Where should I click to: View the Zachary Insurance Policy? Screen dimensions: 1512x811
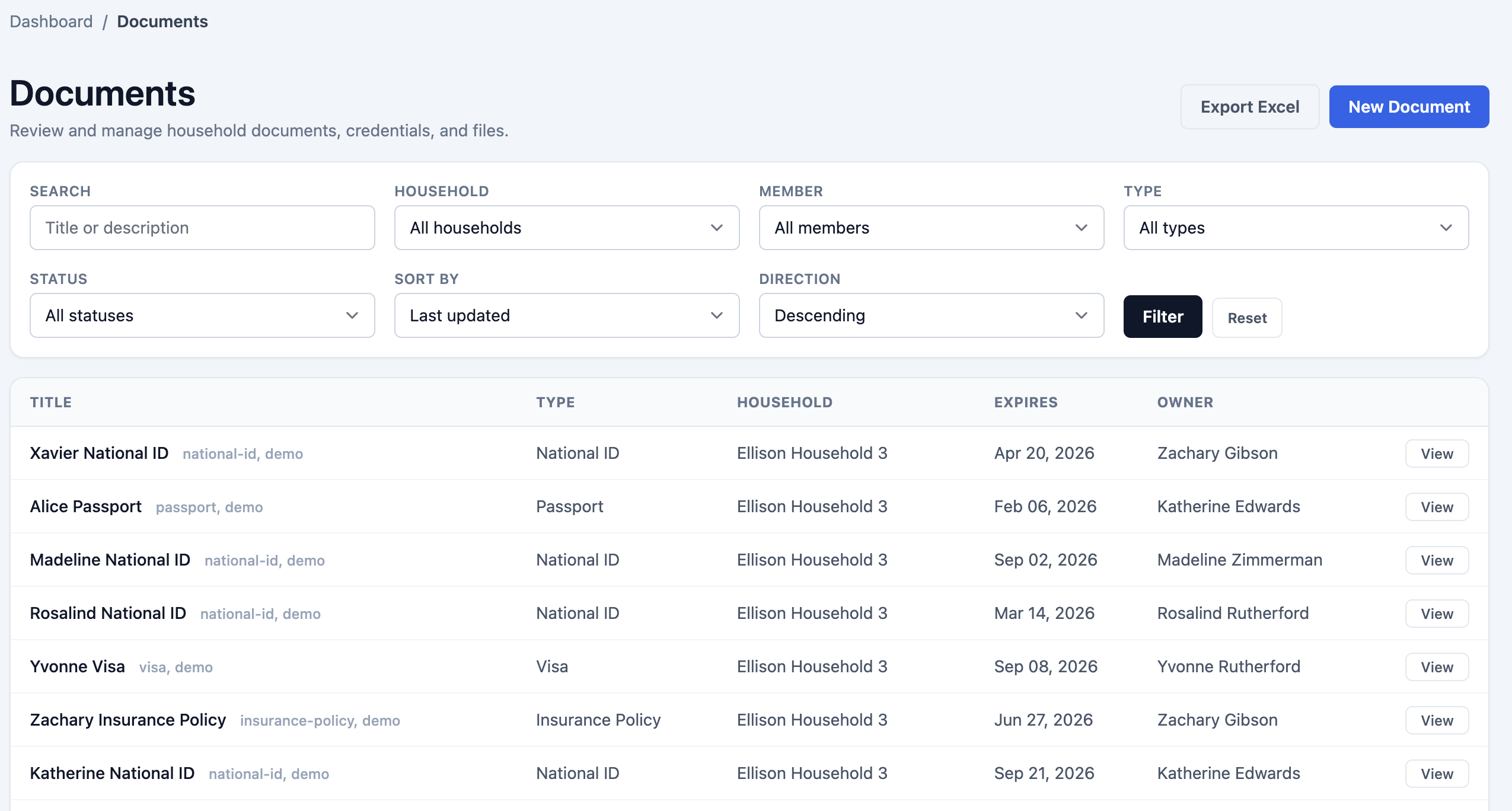(x=1436, y=720)
